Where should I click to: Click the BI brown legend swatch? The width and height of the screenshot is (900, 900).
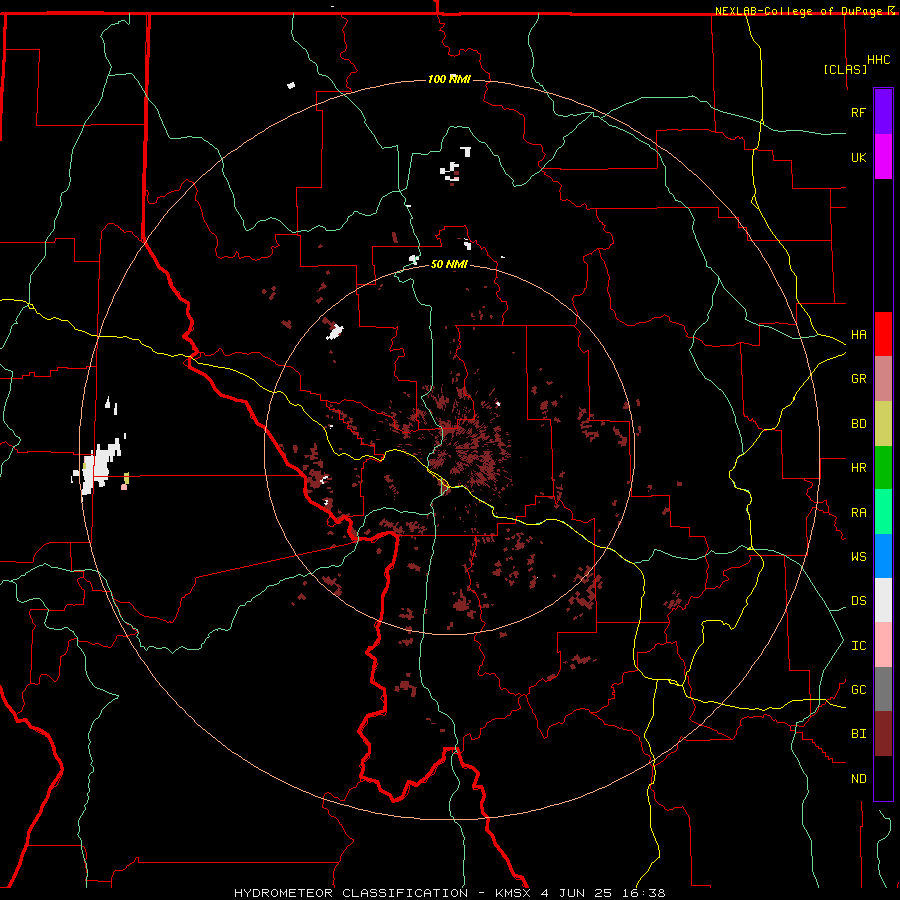(883, 734)
